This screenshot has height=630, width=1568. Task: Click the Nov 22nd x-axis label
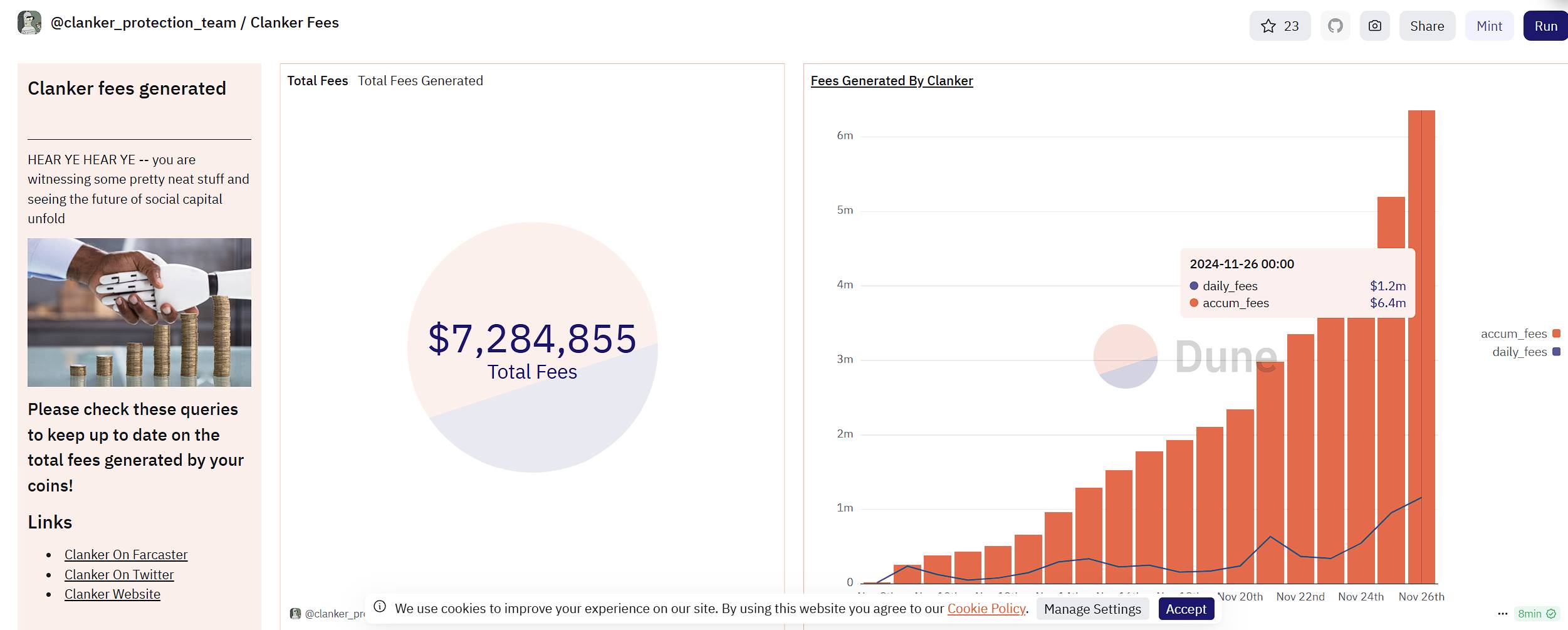[x=1300, y=597]
